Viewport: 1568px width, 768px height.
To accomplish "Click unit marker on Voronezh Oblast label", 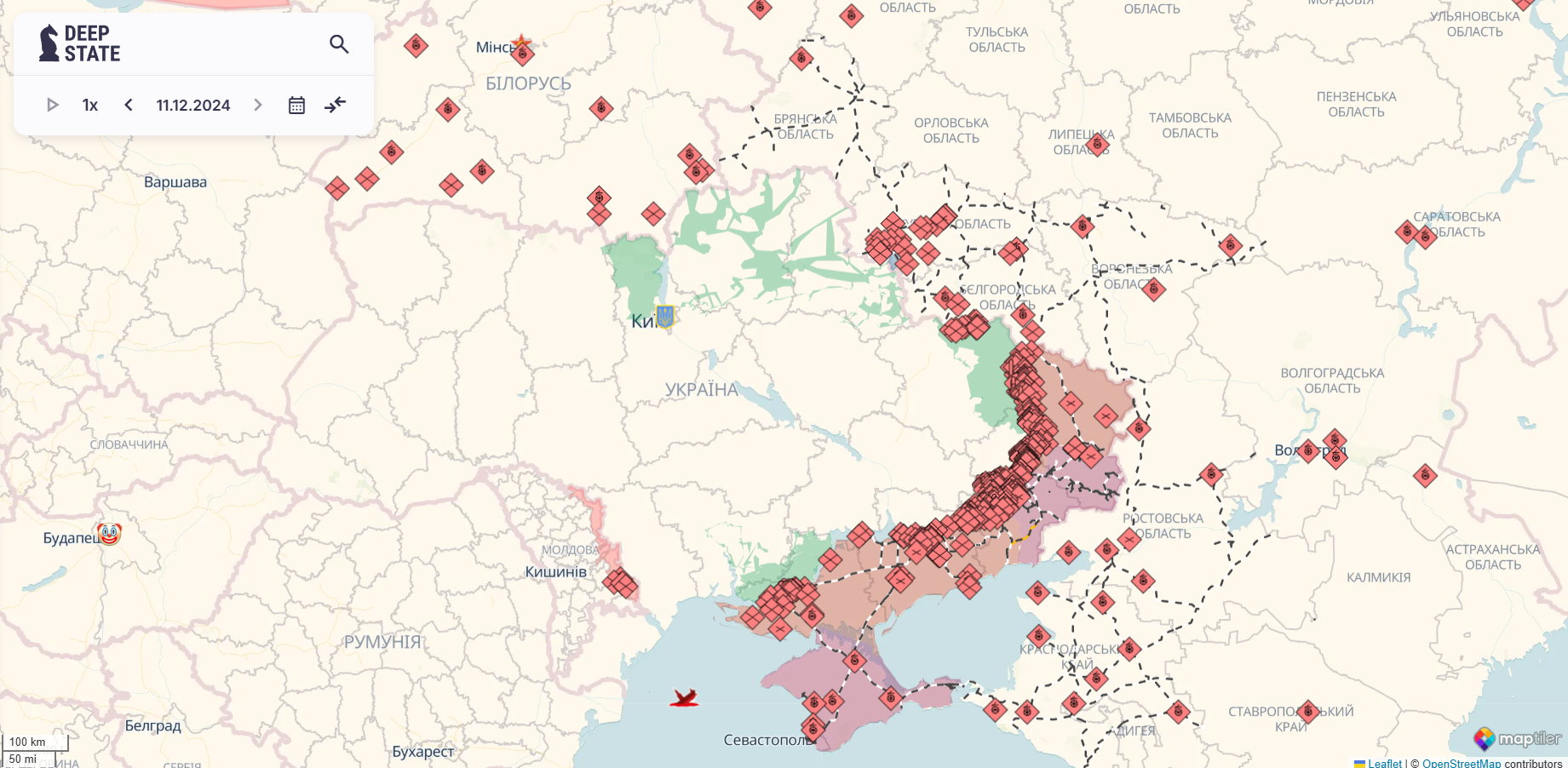I will [1154, 289].
